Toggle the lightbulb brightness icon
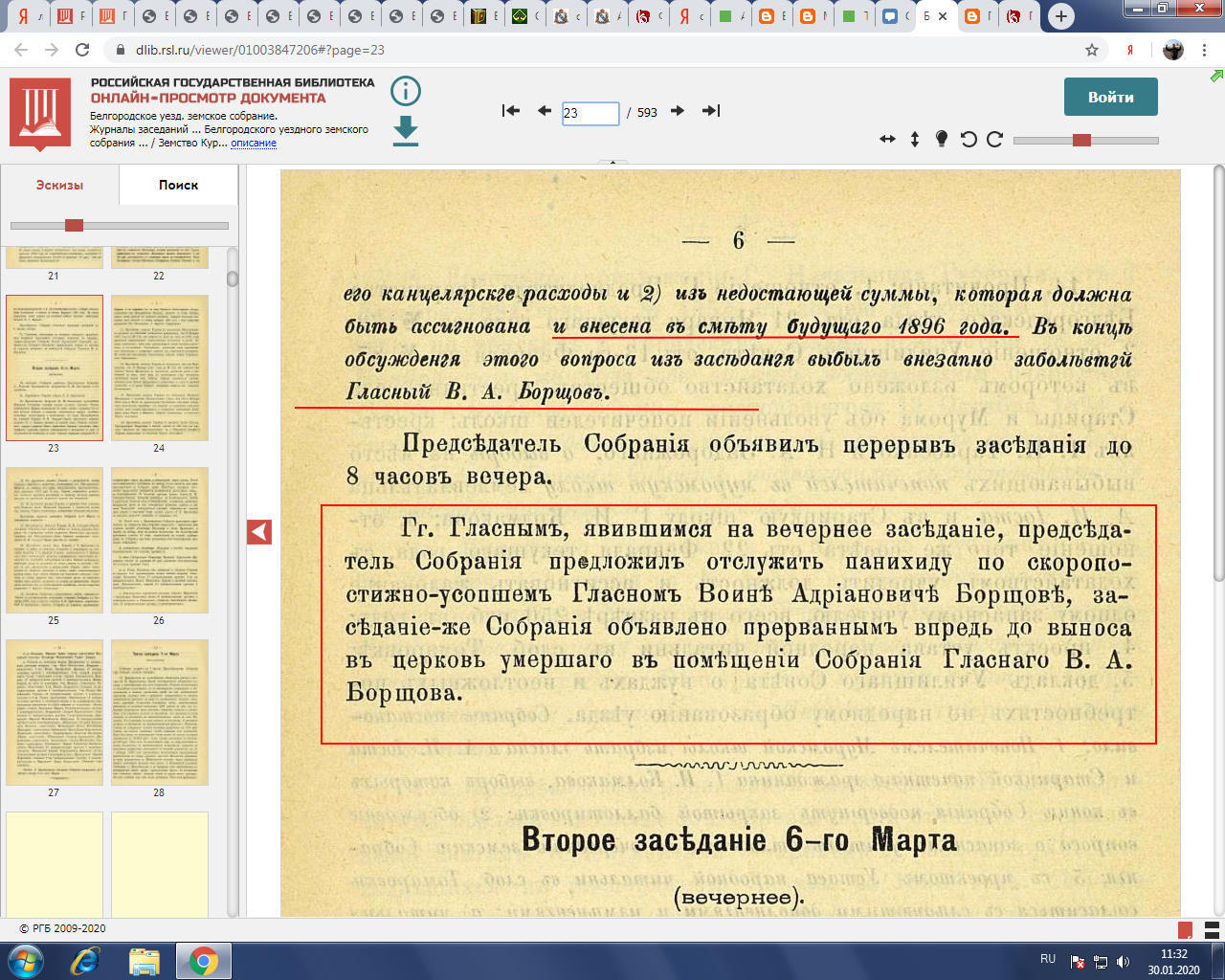The image size is (1225, 980). [942, 140]
